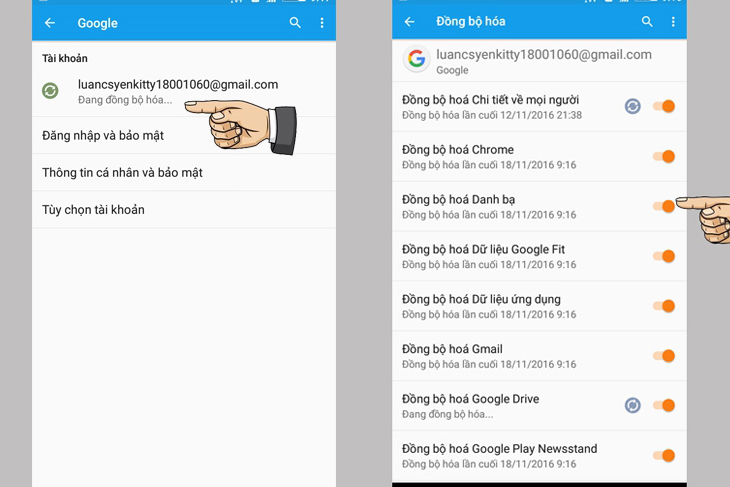730x487 pixels.
Task: Toggle Đồng bộ hoá Gmail switch
Action: (664, 356)
